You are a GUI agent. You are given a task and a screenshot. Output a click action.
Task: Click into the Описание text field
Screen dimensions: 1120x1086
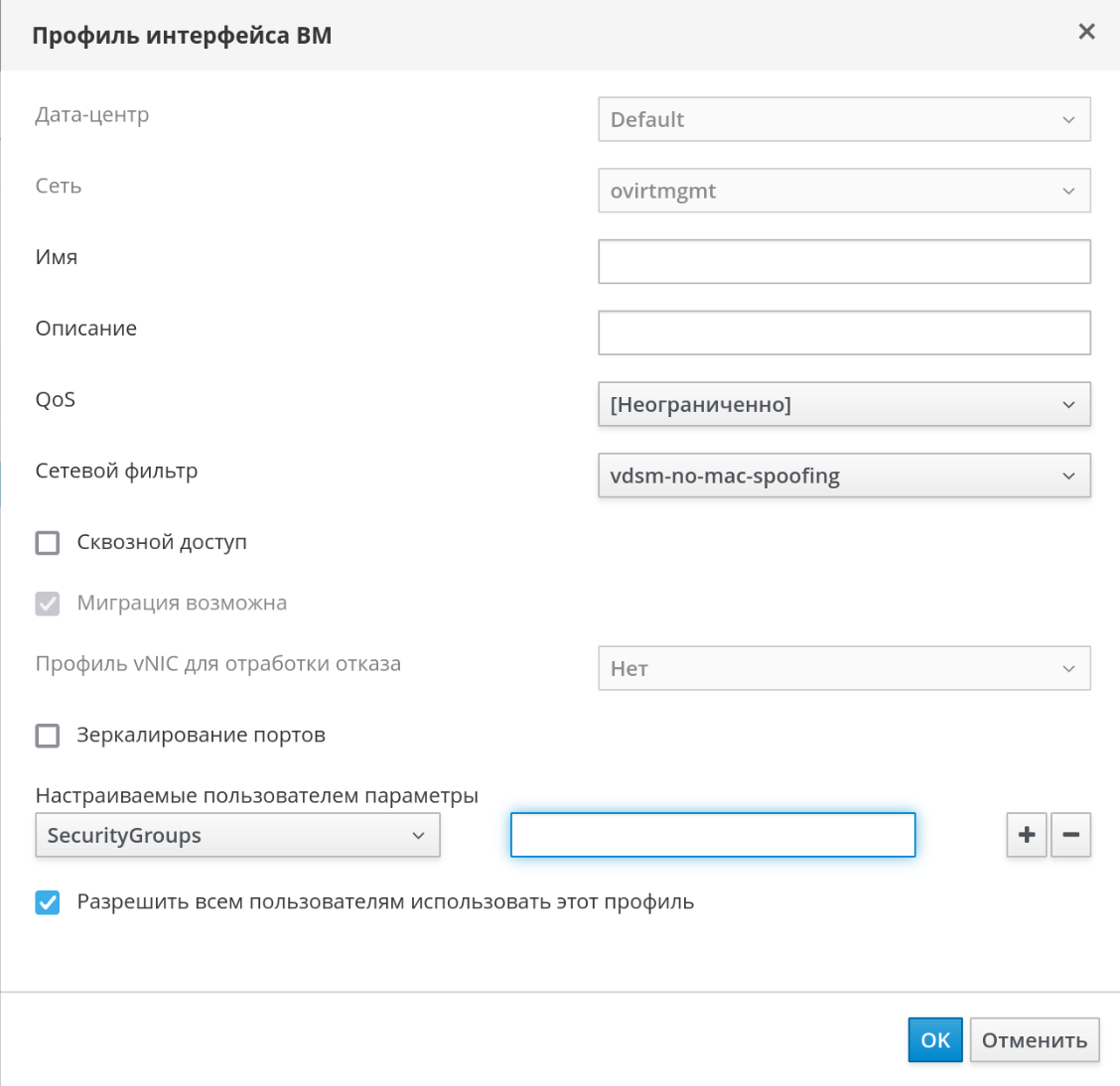(x=844, y=334)
